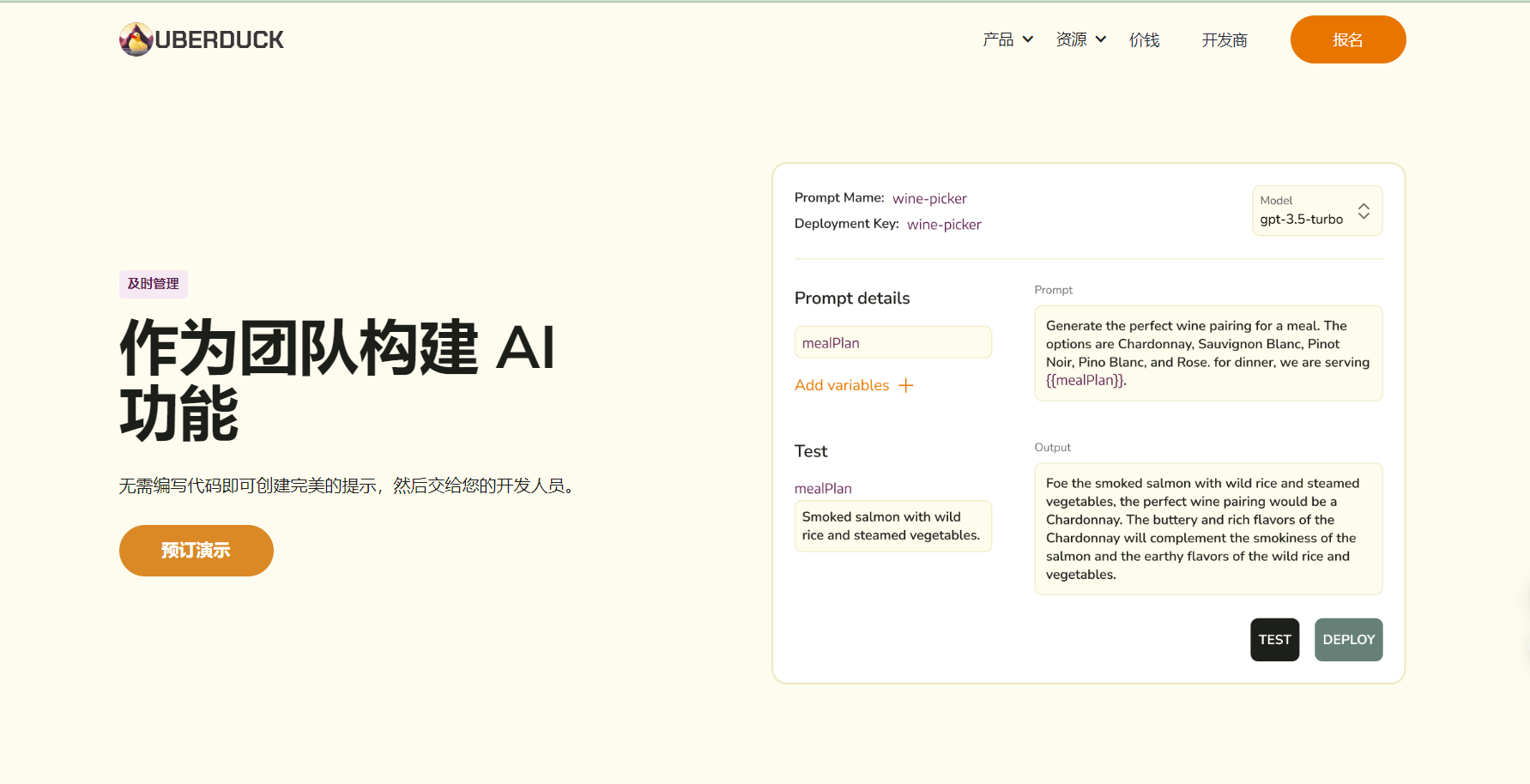Click inside the Prompt text box
This screenshot has width=1530, height=784.
click(x=1207, y=353)
